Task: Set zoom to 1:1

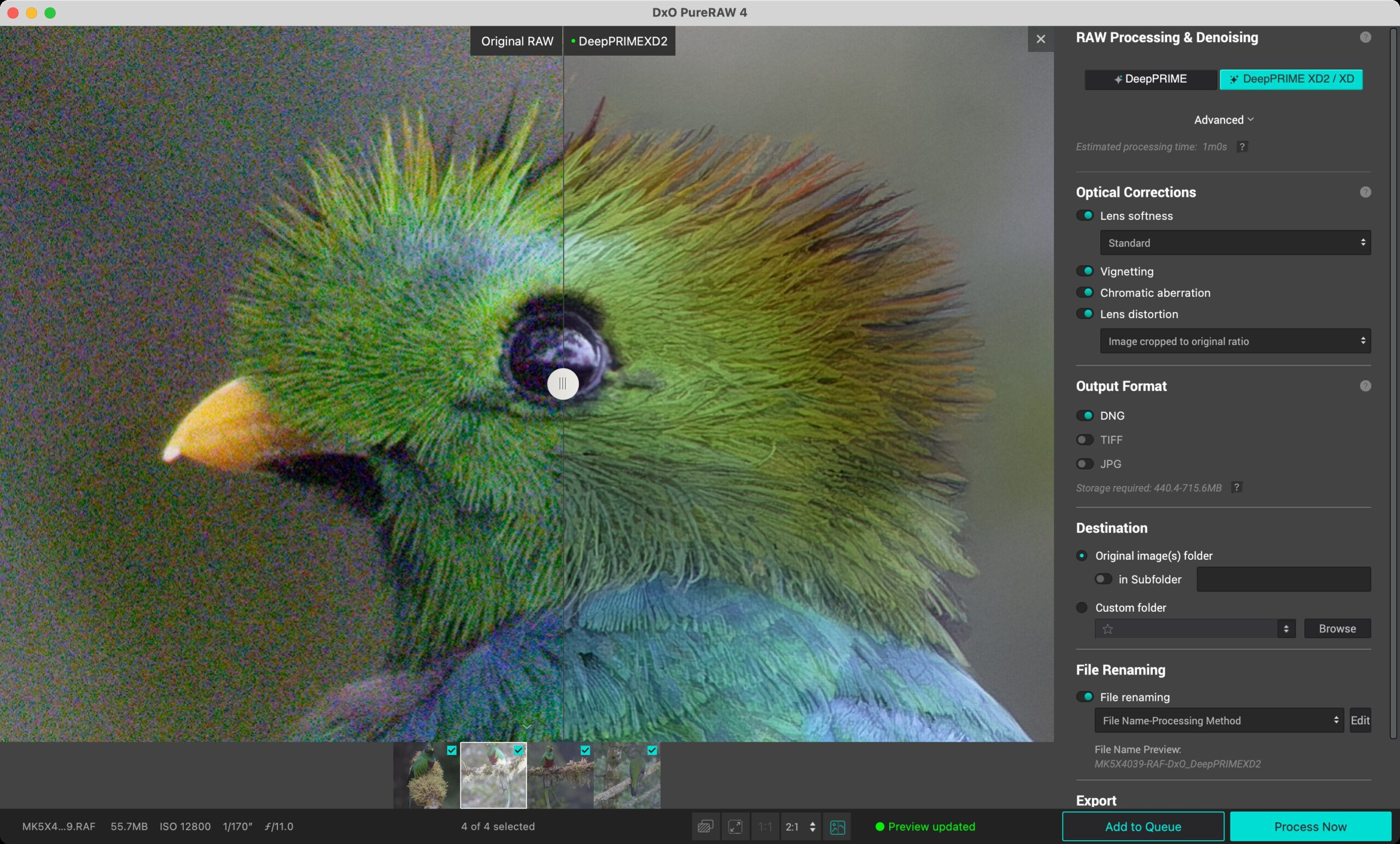Action: click(x=765, y=827)
